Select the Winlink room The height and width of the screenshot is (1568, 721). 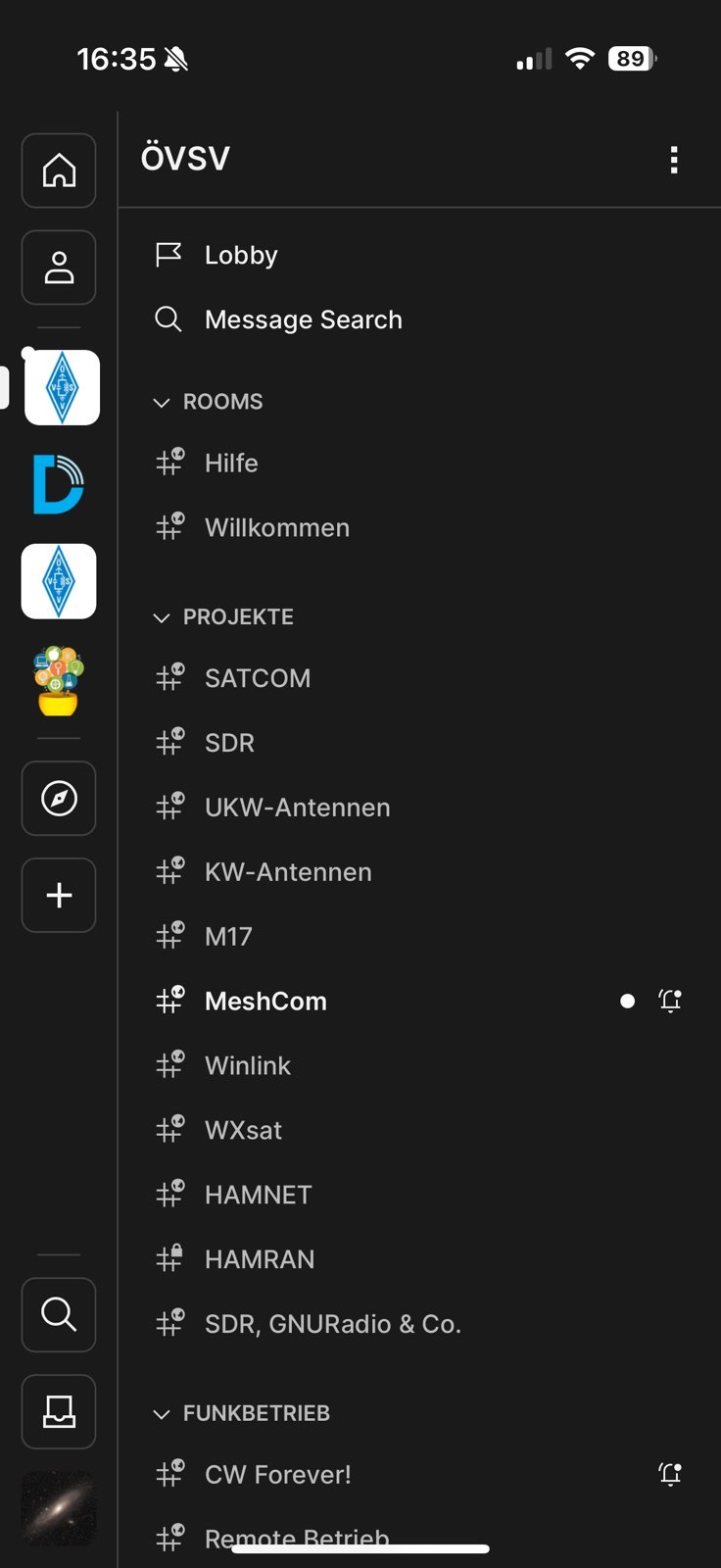[x=248, y=1065]
